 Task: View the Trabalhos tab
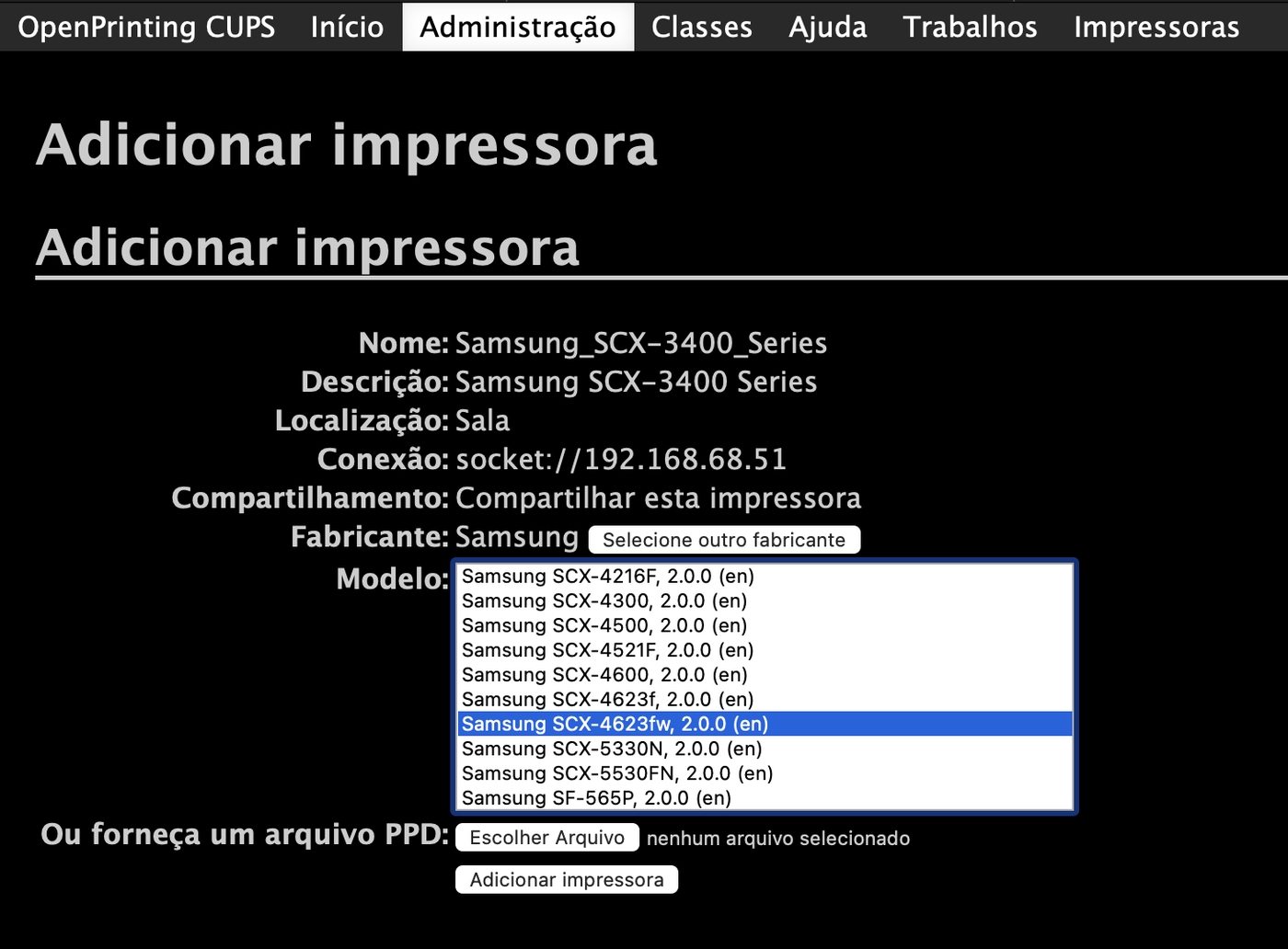tap(970, 27)
